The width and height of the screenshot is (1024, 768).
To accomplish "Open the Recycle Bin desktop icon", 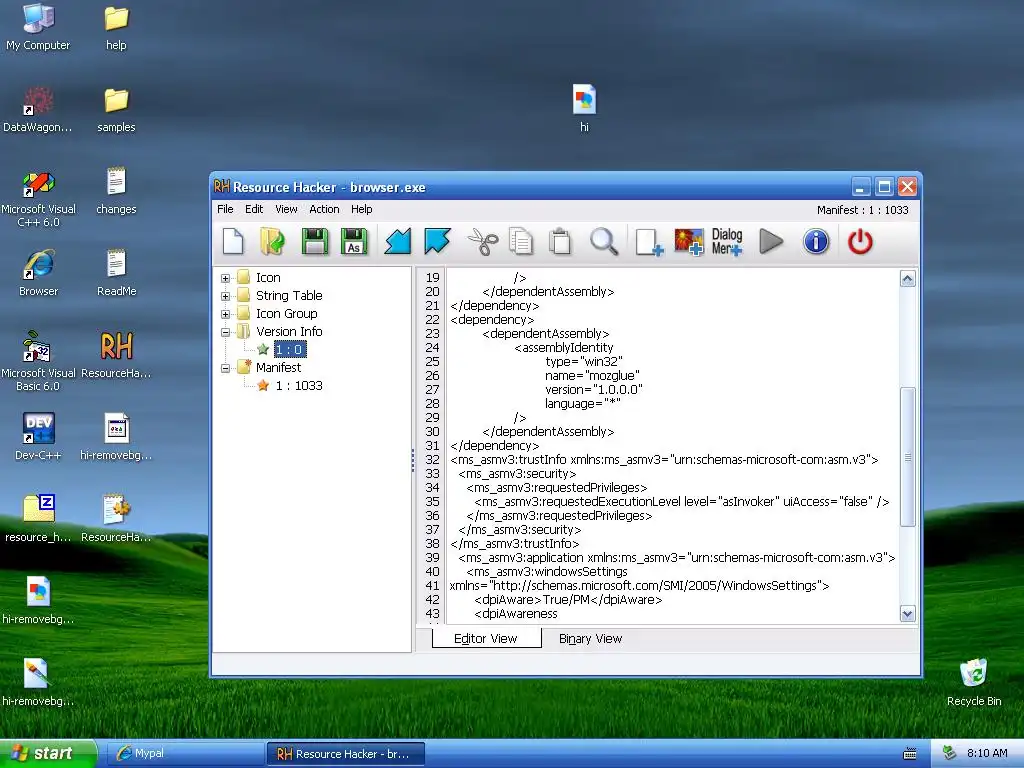I will click(974, 682).
